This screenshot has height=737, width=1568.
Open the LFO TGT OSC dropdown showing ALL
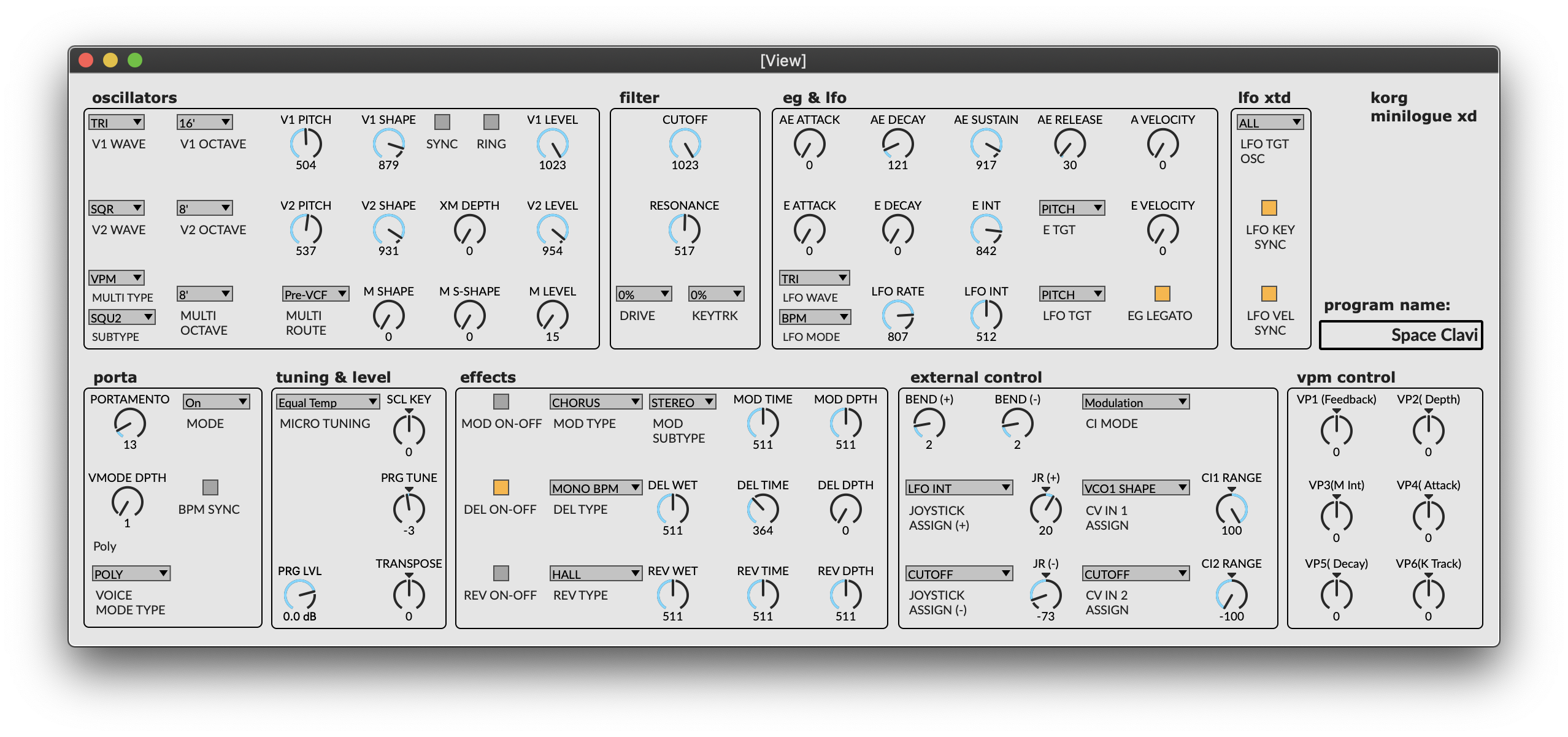1270,123
